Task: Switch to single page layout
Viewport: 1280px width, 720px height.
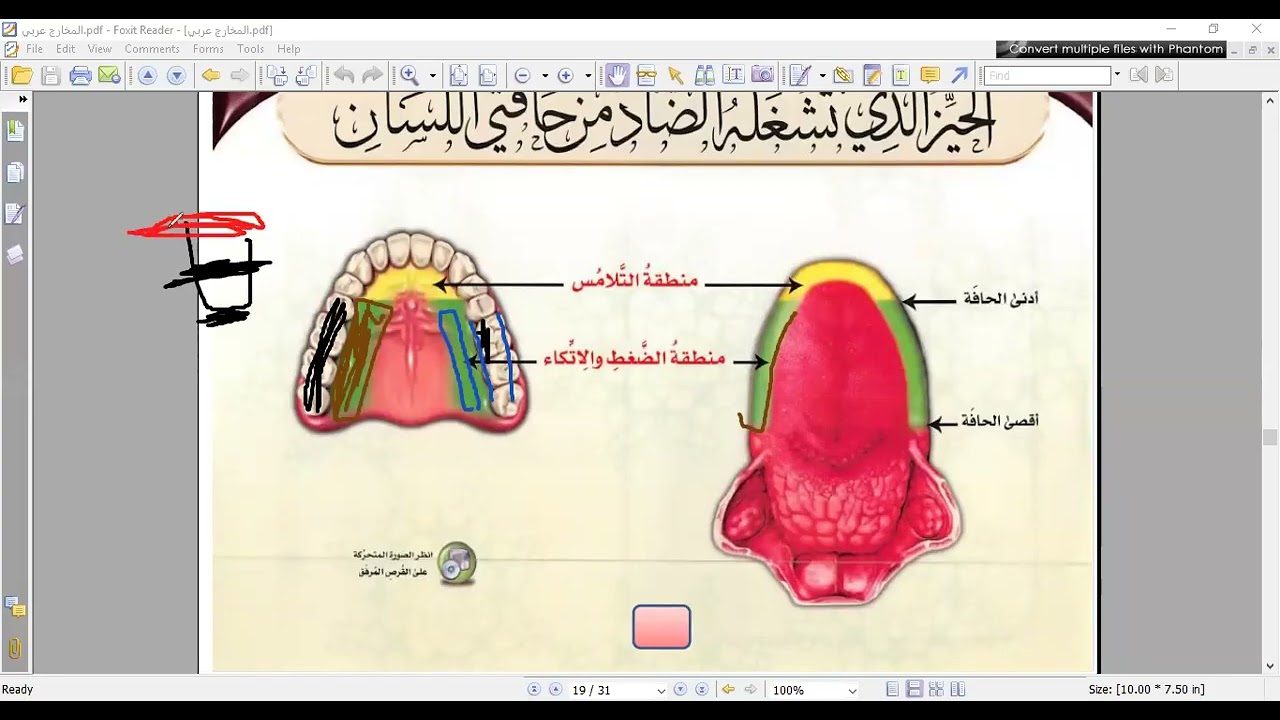Action: (x=893, y=690)
